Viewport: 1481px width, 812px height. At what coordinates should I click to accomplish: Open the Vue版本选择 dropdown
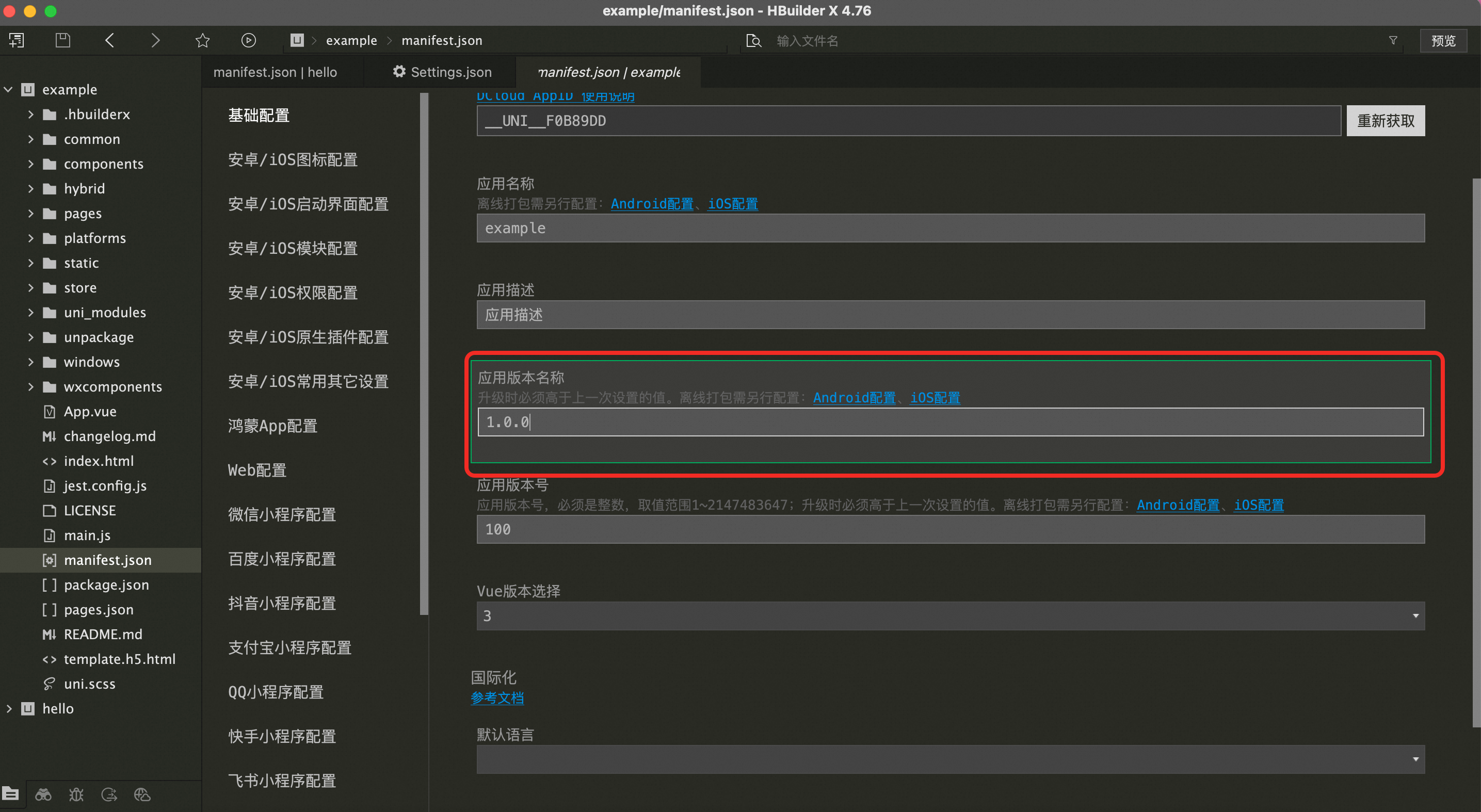[950, 616]
